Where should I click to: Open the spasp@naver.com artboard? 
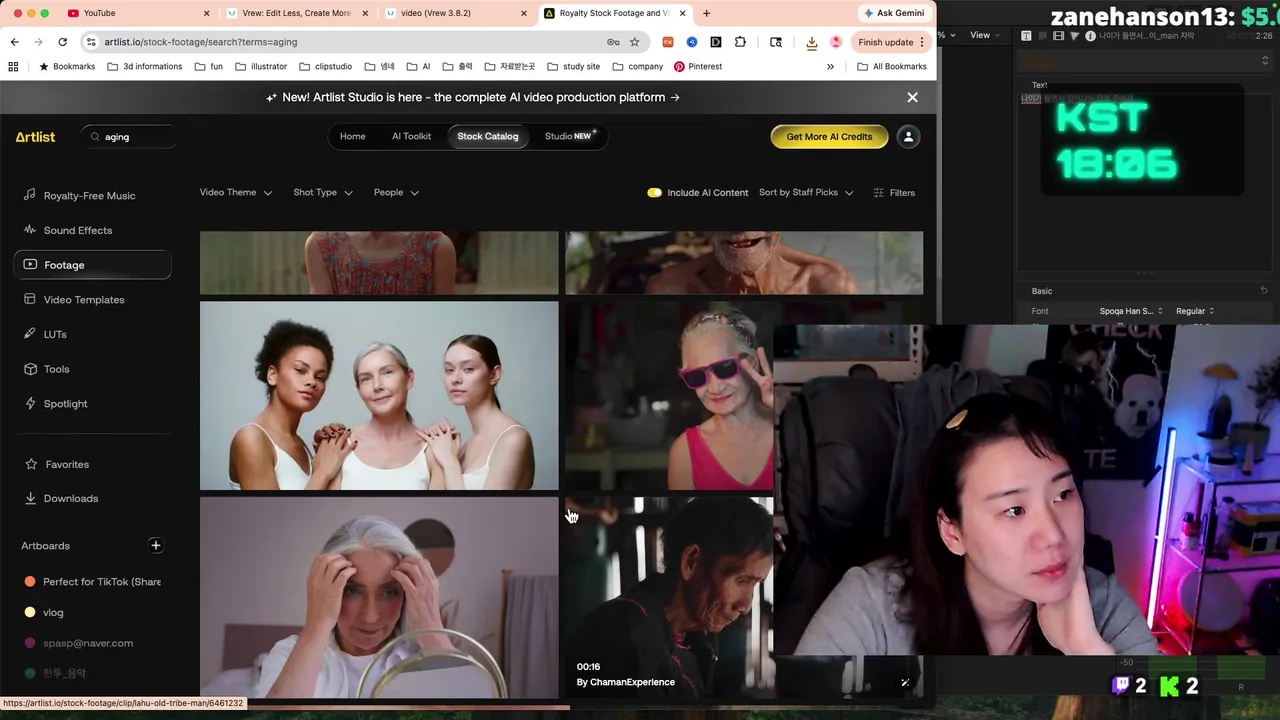79,643
